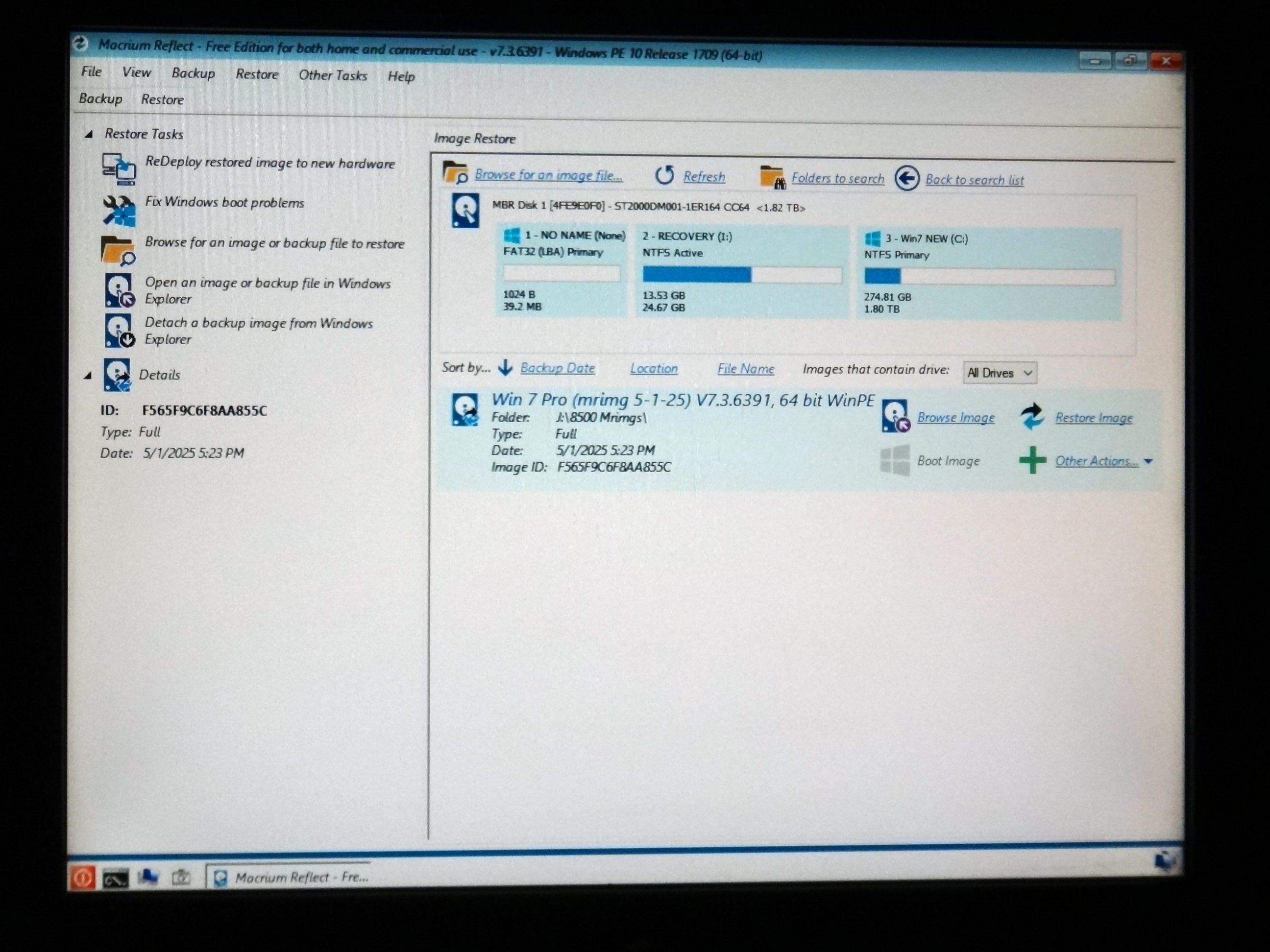Sort by File Name link
The width and height of the screenshot is (1270, 952).
tap(745, 369)
